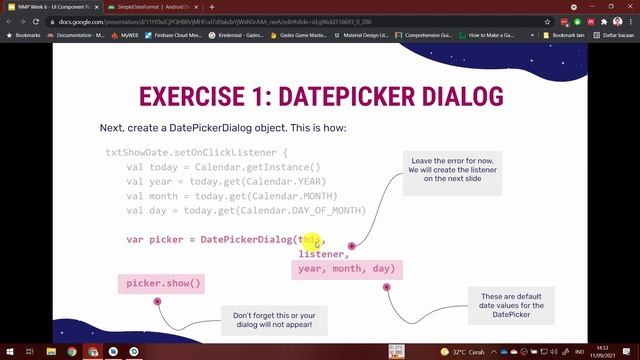Click the code line val year = today.get(Calendar.YEAR)
The height and width of the screenshot is (360, 640).
click(226, 182)
